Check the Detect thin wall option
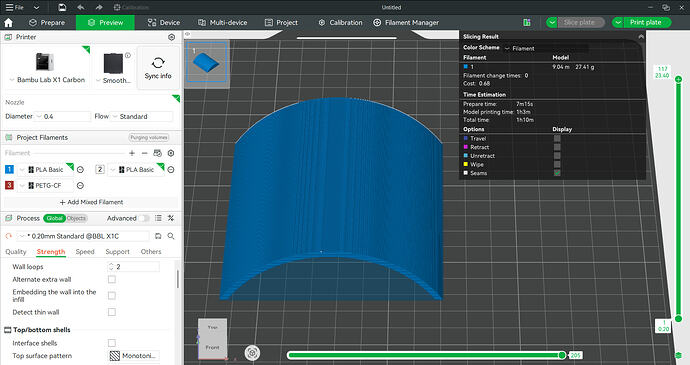 tap(112, 312)
